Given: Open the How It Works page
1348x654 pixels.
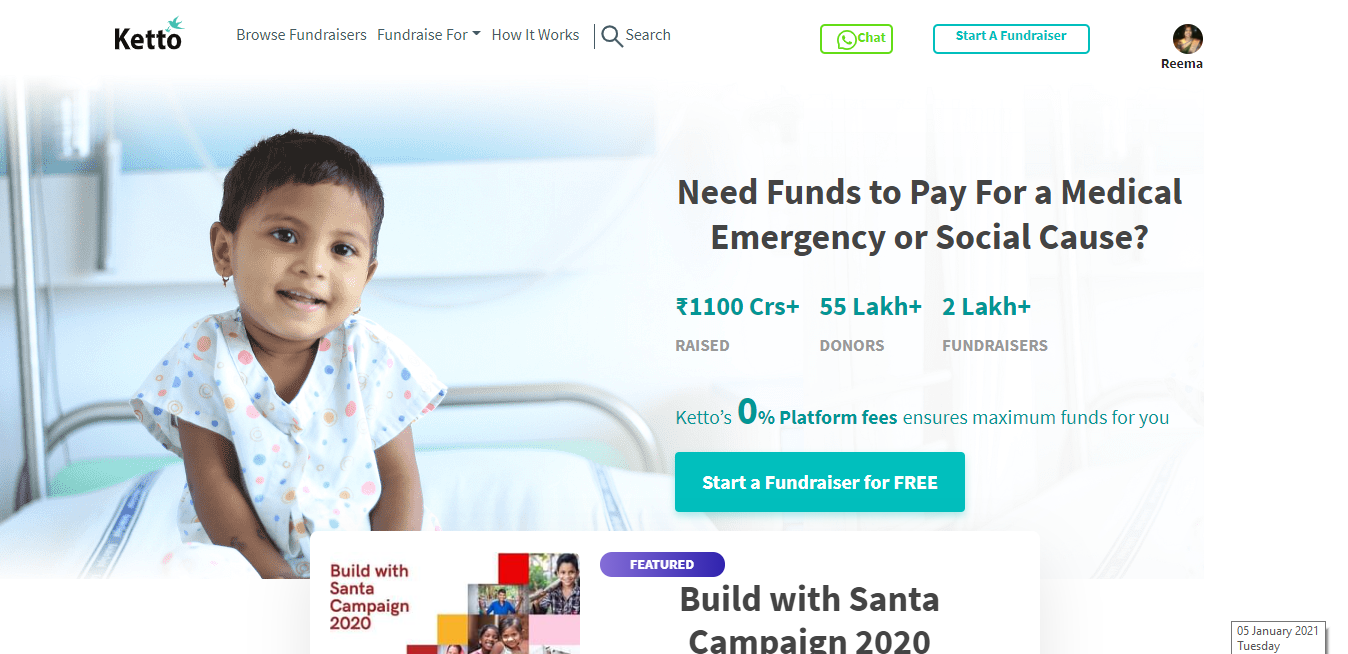Looking at the screenshot, I should (x=535, y=35).
